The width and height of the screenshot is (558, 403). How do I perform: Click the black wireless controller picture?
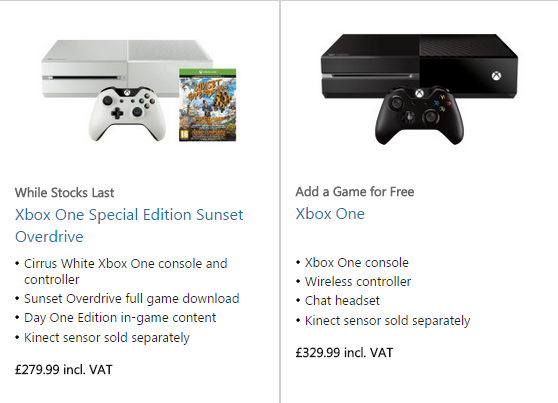tap(419, 115)
